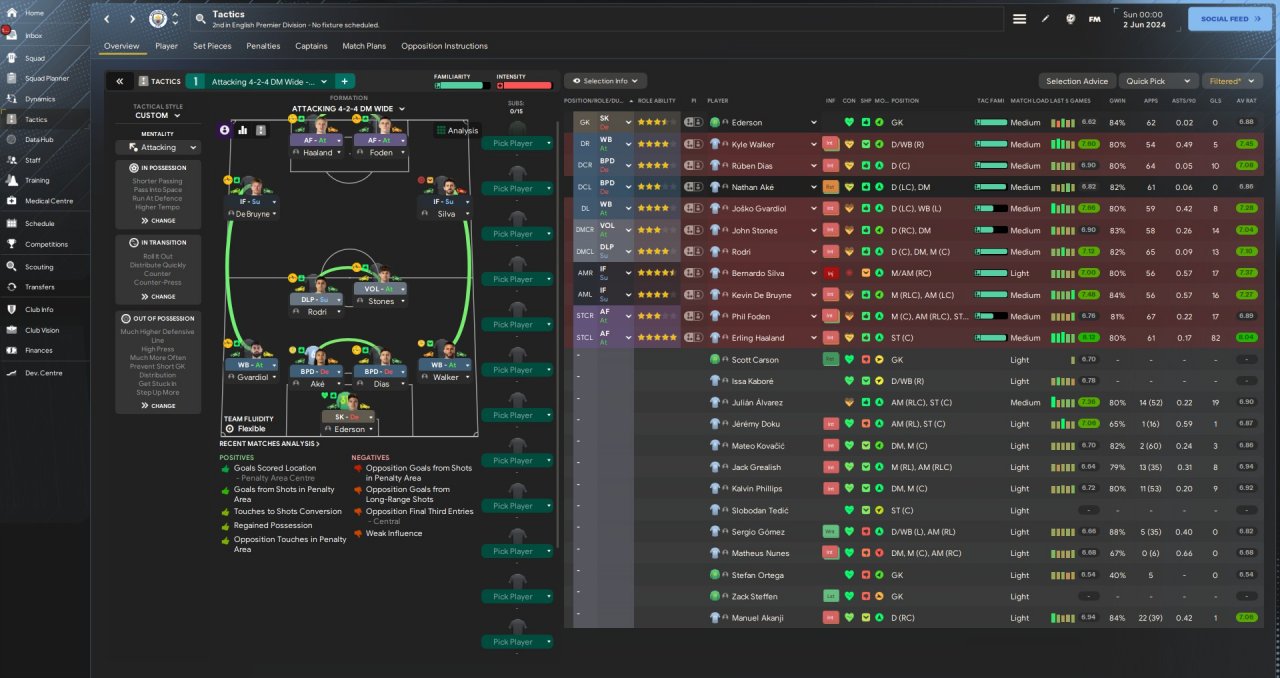The height and width of the screenshot is (678, 1280).
Task: Click the Selection Advice button
Action: coord(1077,81)
